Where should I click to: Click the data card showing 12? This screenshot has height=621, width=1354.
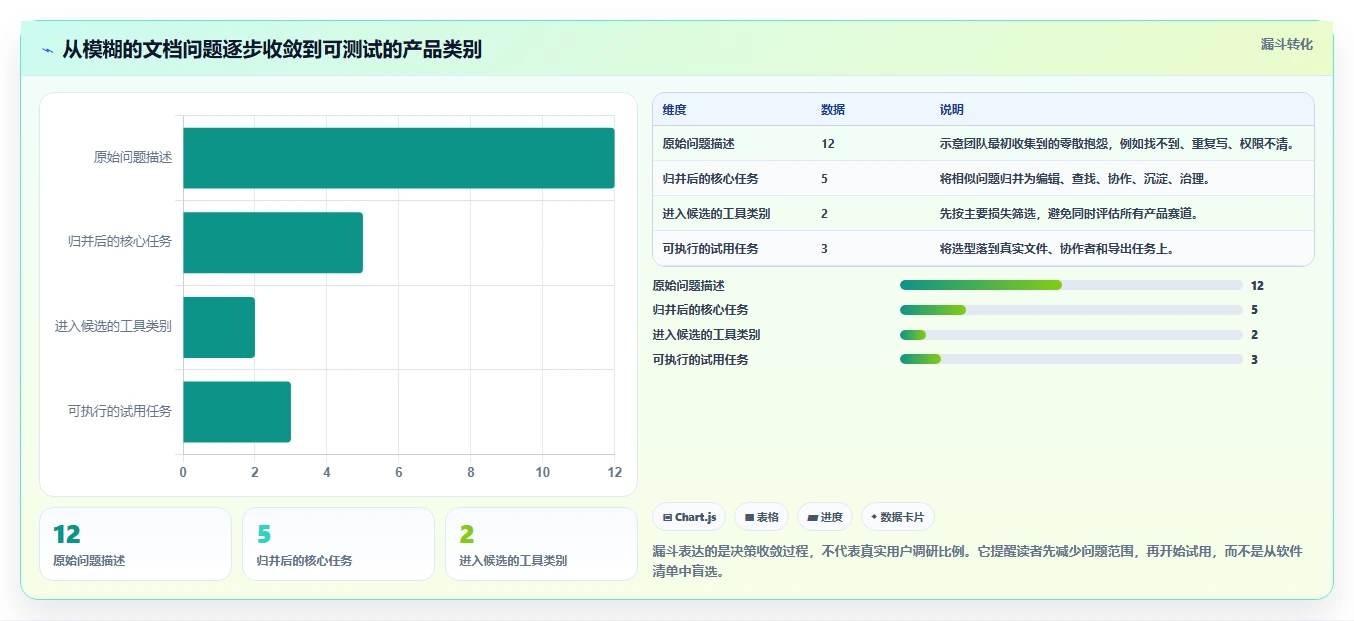(135, 544)
